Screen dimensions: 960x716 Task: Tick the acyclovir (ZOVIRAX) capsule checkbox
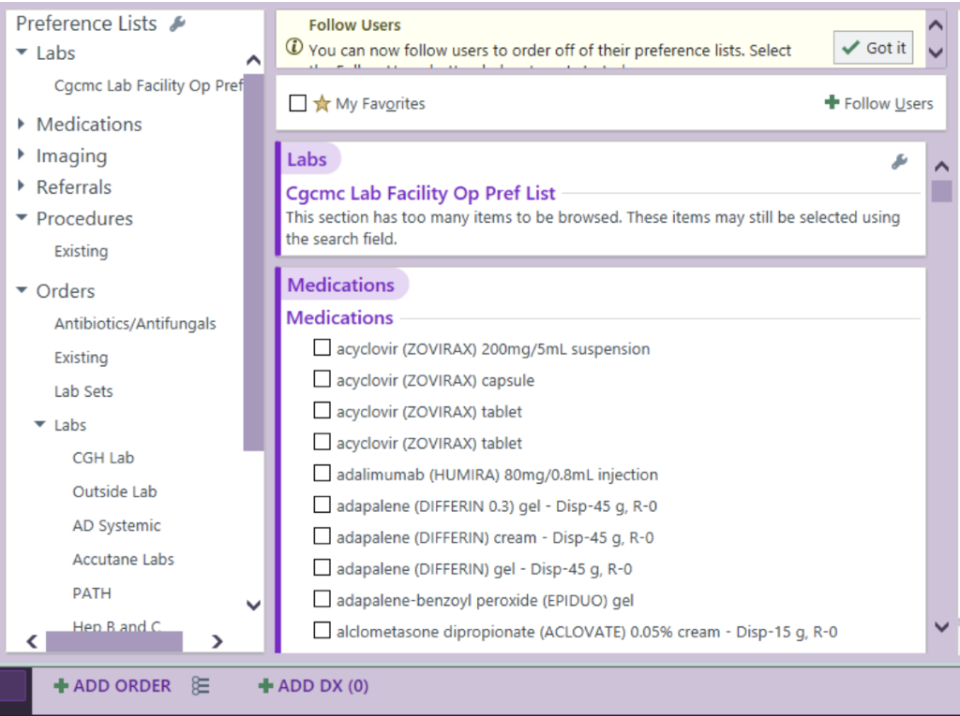pos(322,379)
